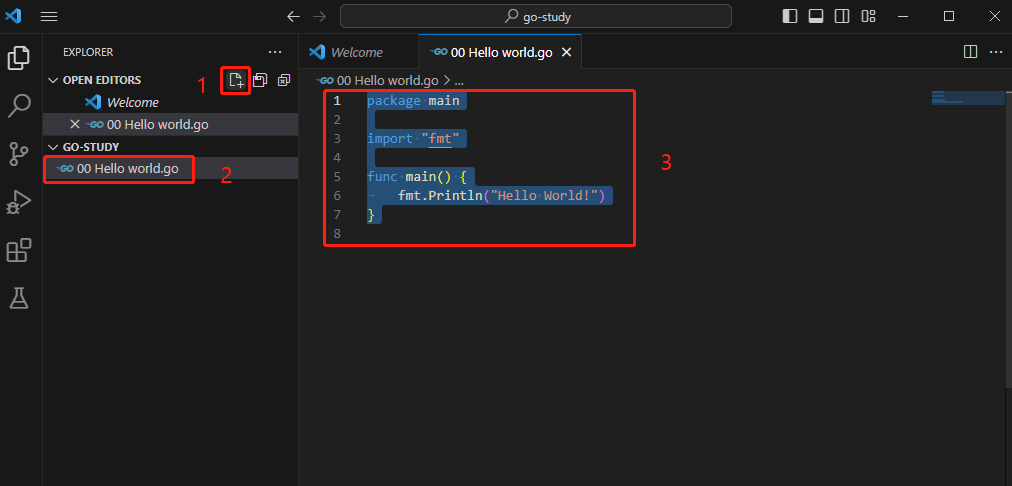Go forward with the right arrow
The height and width of the screenshot is (486, 1012).
pyautogui.click(x=319, y=17)
